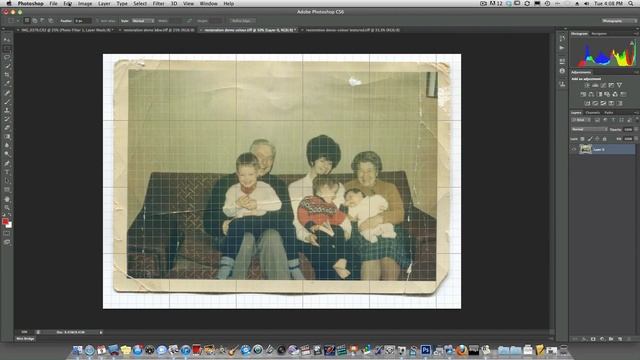The height and width of the screenshot is (360, 640).
Task: Open the Filter menu
Action: pyautogui.click(x=158, y=4)
